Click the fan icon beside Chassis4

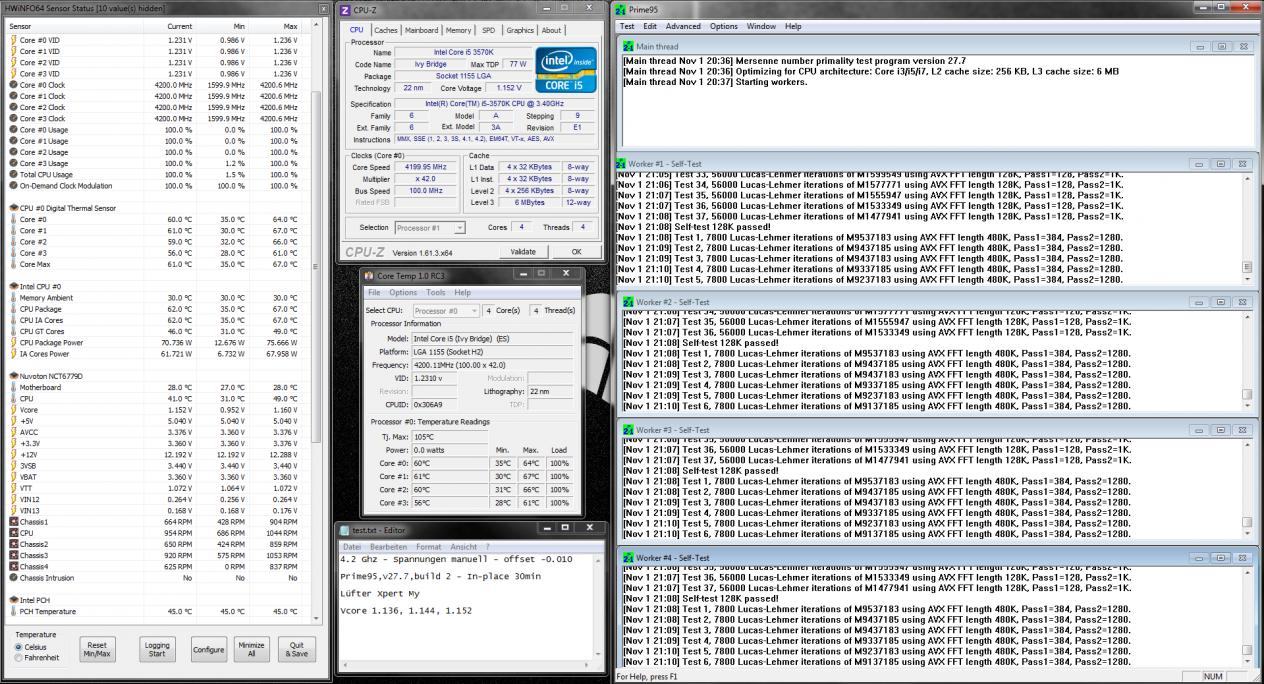(13, 566)
